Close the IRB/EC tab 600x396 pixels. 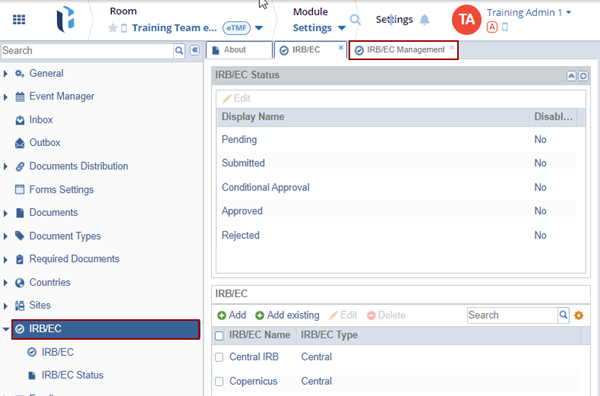pyautogui.click(x=341, y=47)
